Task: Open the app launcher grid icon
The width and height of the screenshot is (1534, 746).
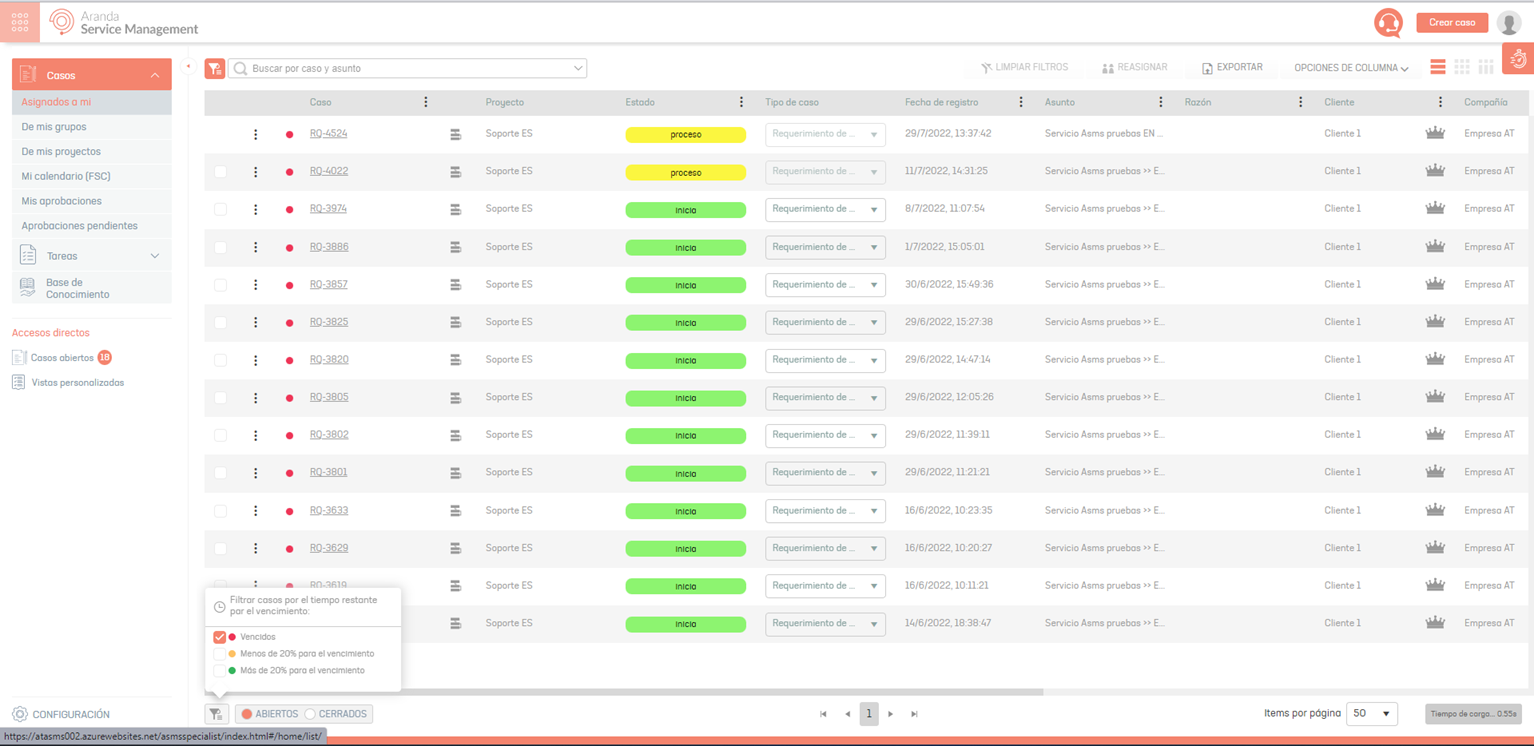Action: pyautogui.click(x=20, y=22)
